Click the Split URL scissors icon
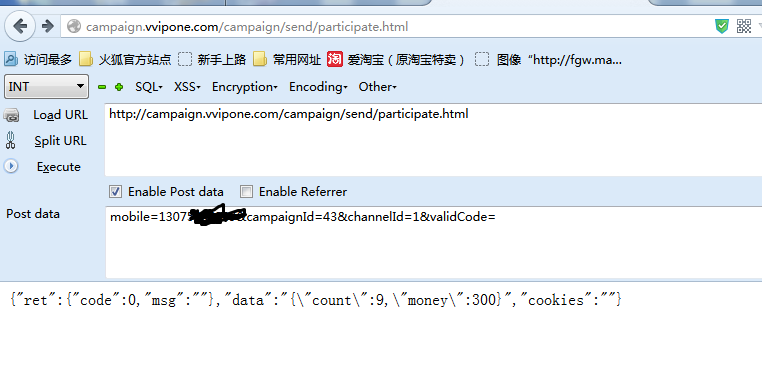The height and width of the screenshot is (369, 762). coord(11,141)
